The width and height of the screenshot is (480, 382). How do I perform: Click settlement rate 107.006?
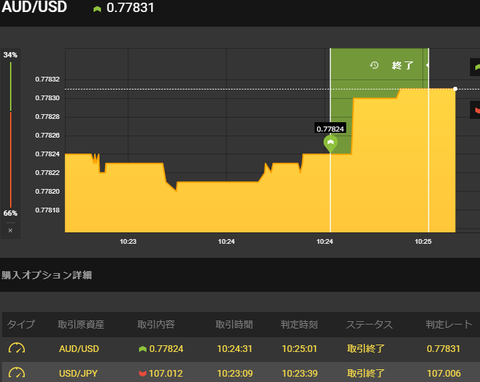click(x=444, y=373)
